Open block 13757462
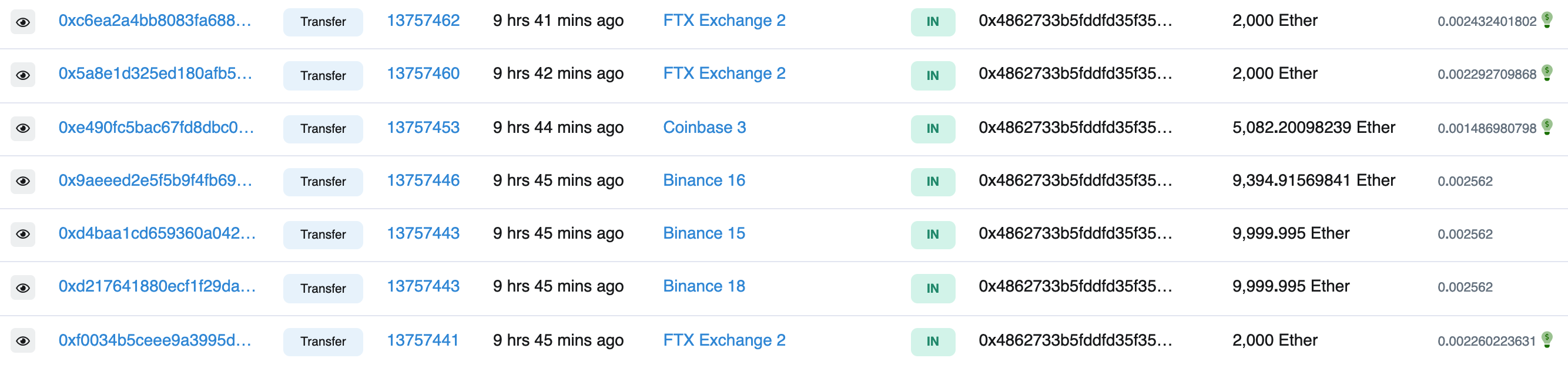The width and height of the screenshot is (1568, 368). 423,21
